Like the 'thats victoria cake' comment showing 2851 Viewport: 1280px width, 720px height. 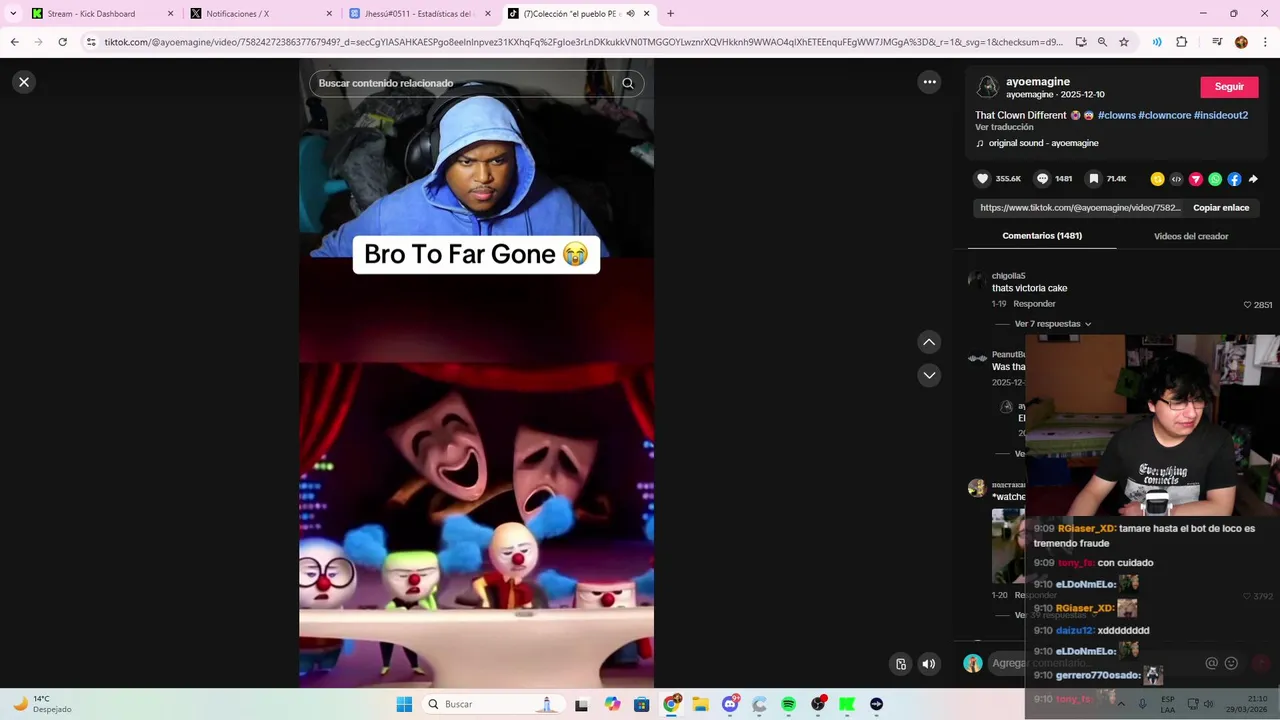pyautogui.click(x=1247, y=305)
